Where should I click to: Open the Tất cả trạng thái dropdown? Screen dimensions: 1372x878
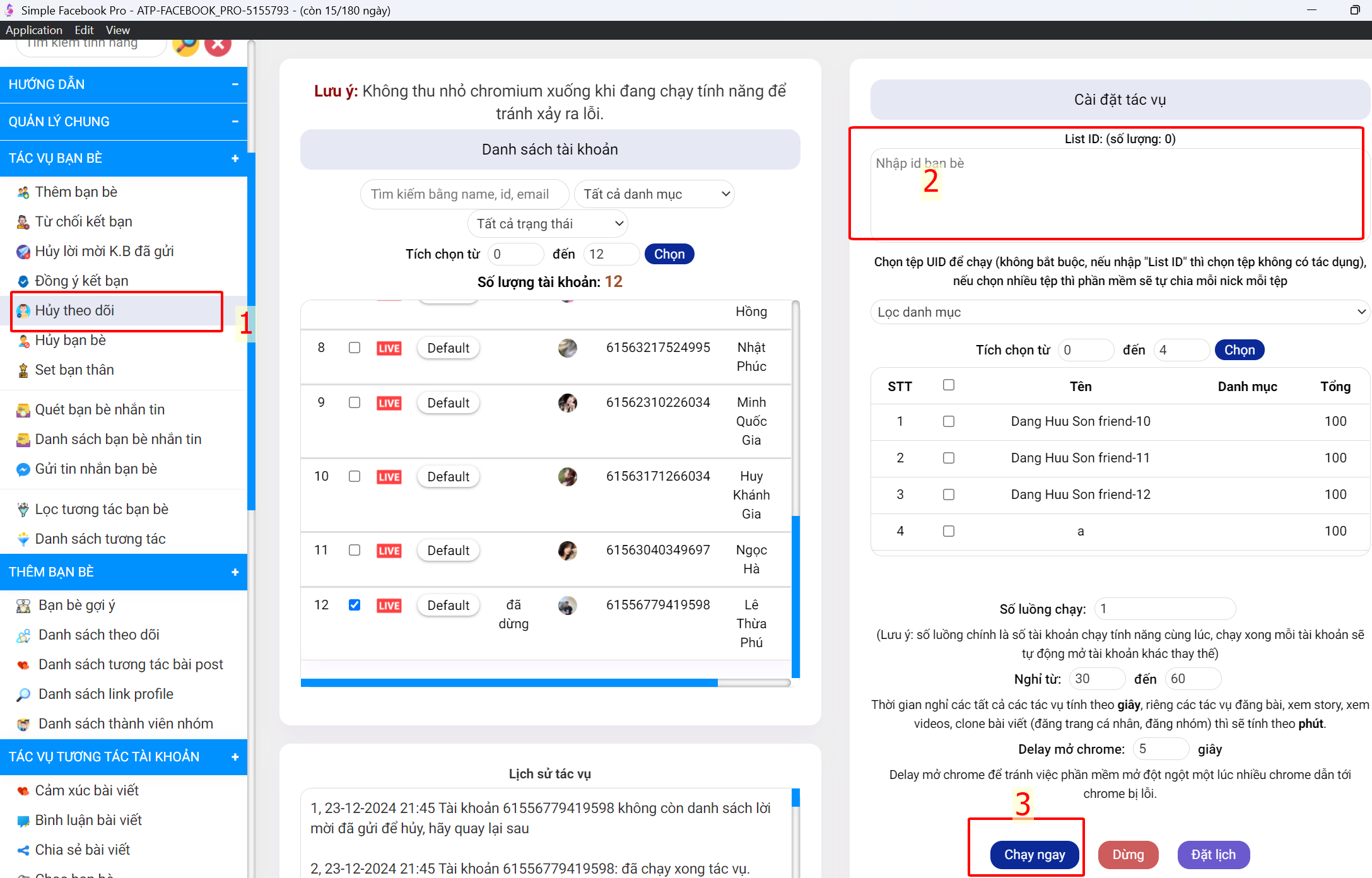[x=548, y=224]
